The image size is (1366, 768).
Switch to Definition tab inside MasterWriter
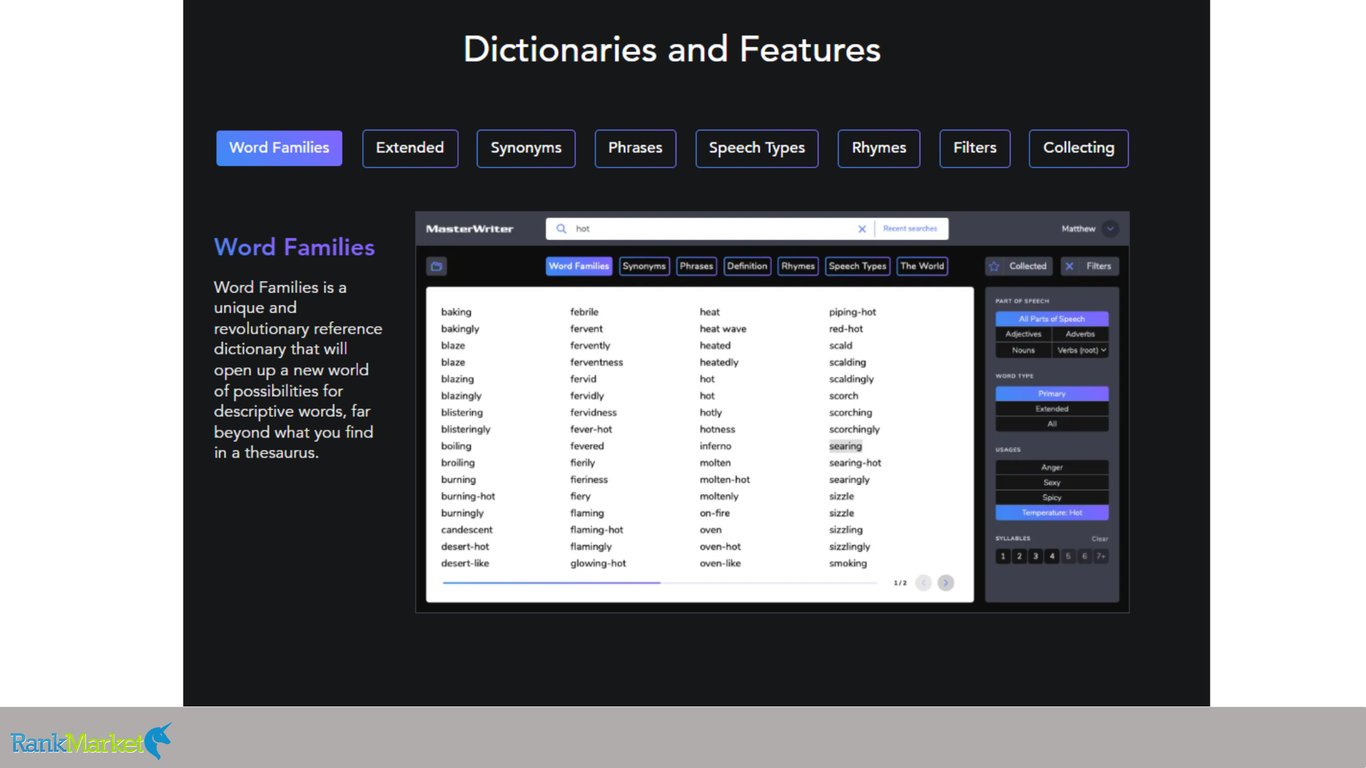point(747,266)
